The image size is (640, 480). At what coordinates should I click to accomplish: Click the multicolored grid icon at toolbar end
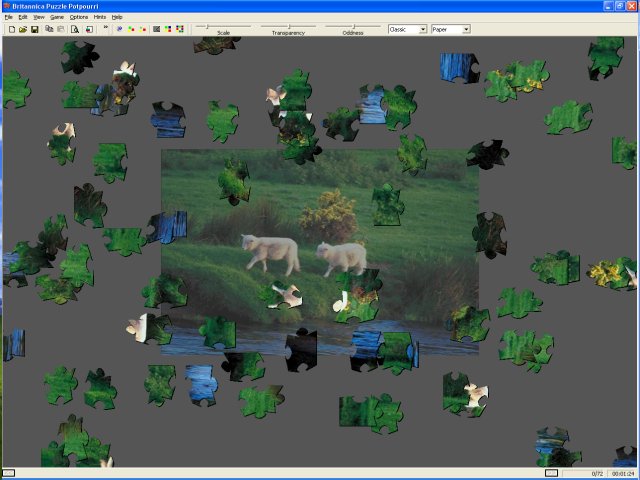click(x=181, y=29)
